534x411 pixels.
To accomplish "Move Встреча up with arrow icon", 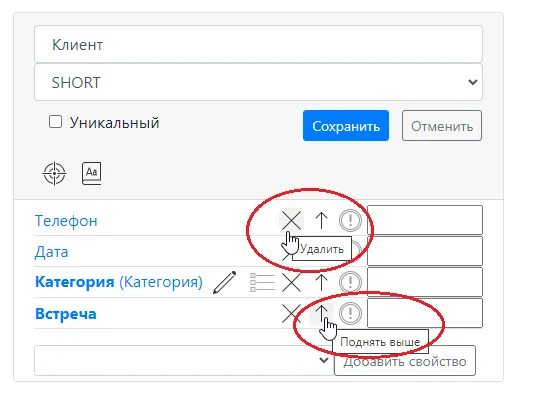I will click(321, 313).
